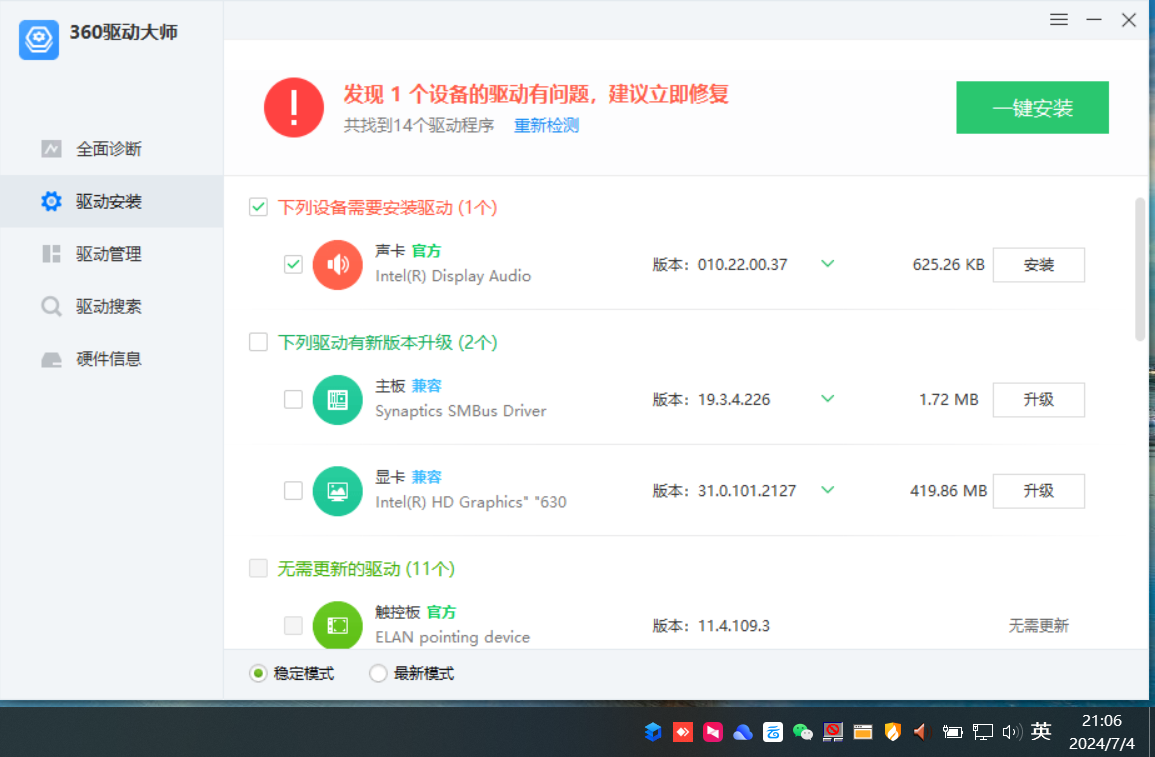The image size is (1155, 757).
Task: Click the 驱动安装 gear icon
Action: click(x=51, y=202)
